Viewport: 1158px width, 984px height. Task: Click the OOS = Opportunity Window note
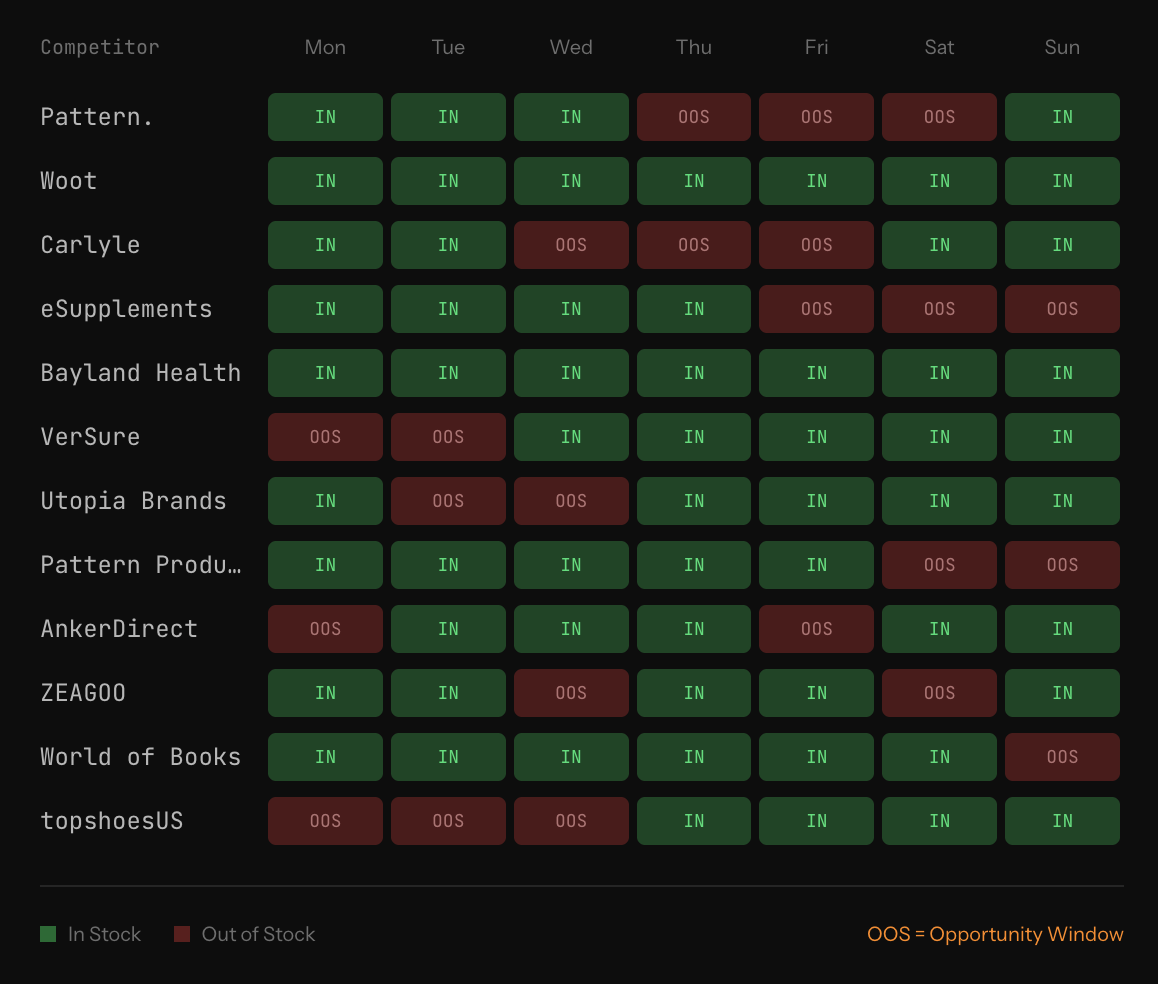pyautogui.click(x=995, y=934)
